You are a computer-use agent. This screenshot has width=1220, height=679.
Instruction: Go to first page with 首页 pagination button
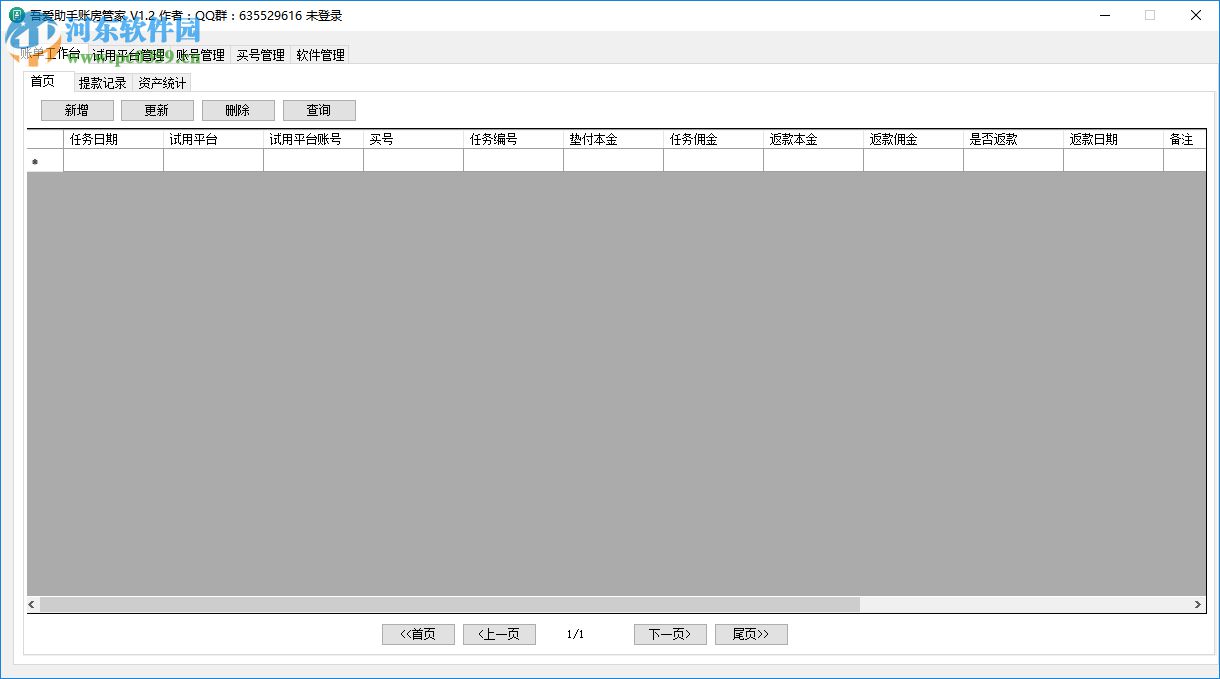tap(418, 634)
